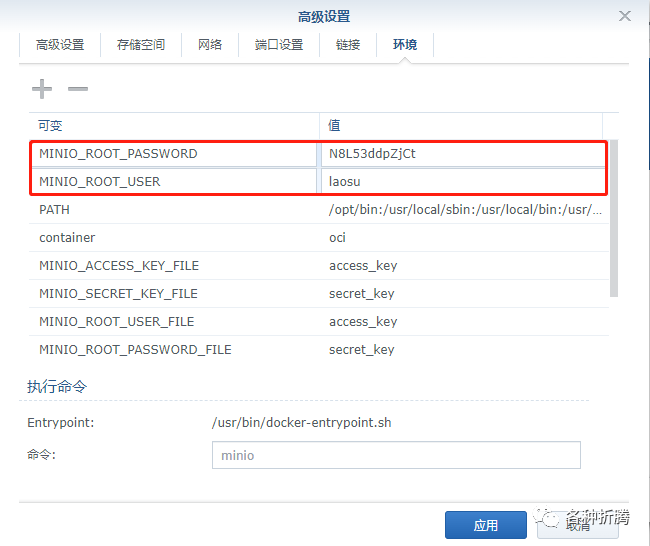
Task: Go to the 端口设置 tab
Action: coord(279,45)
